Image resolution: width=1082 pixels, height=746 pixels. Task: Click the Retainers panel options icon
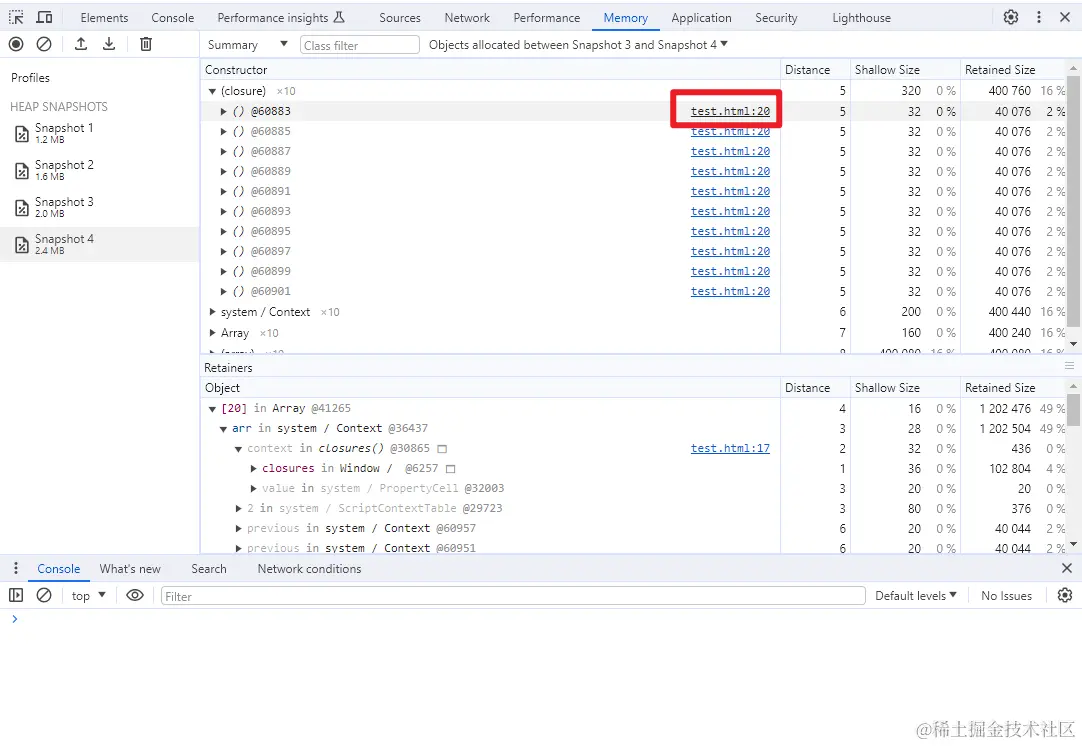pyautogui.click(x=1069, y=366)
